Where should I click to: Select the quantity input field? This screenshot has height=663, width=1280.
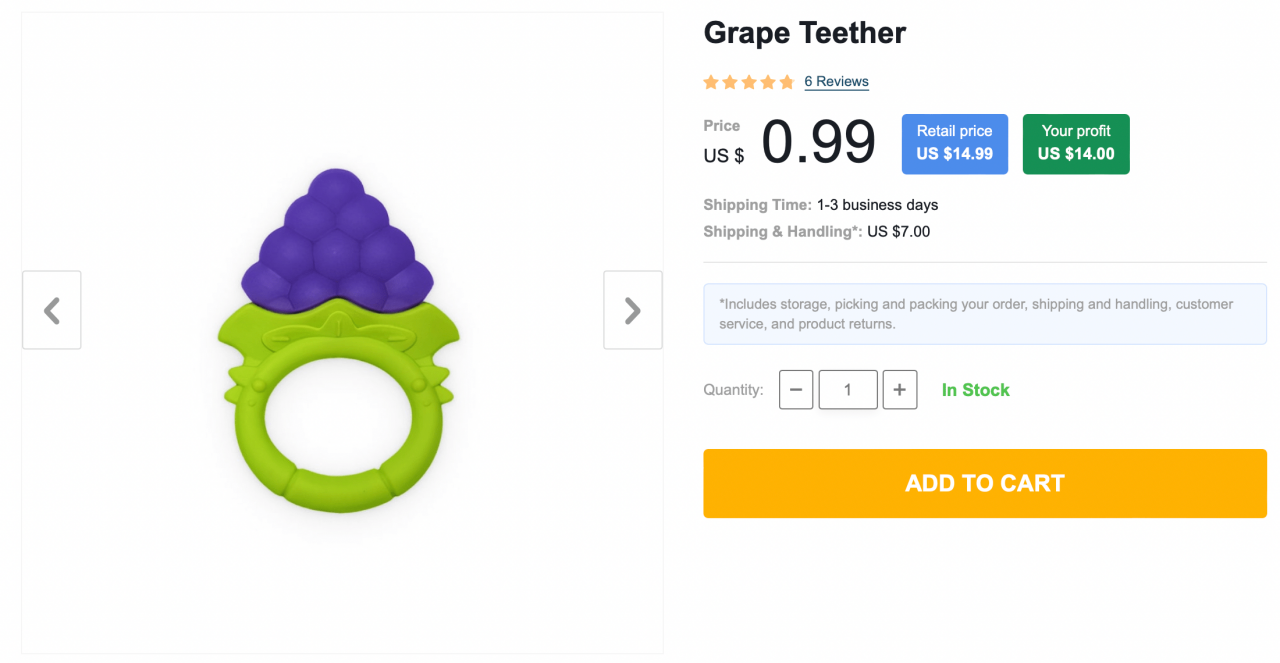click(x=847, y=389)
